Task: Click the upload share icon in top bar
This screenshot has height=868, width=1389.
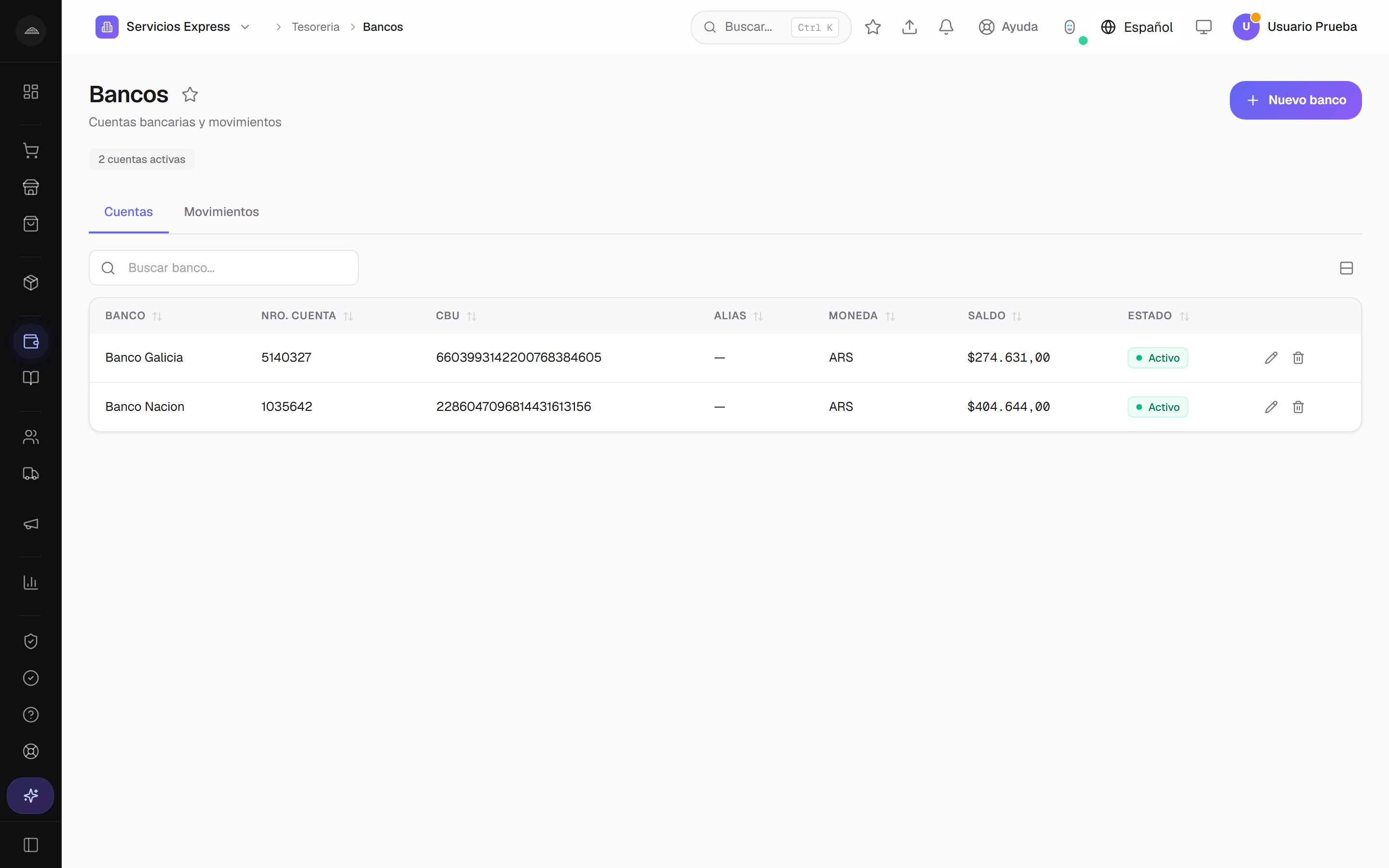Action: point(910,27)
